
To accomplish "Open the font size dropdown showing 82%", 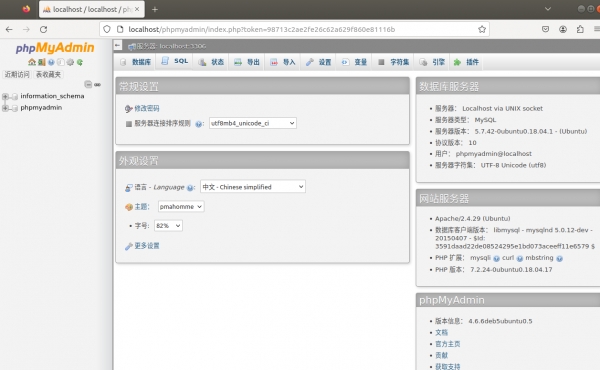I will [168, 226].
